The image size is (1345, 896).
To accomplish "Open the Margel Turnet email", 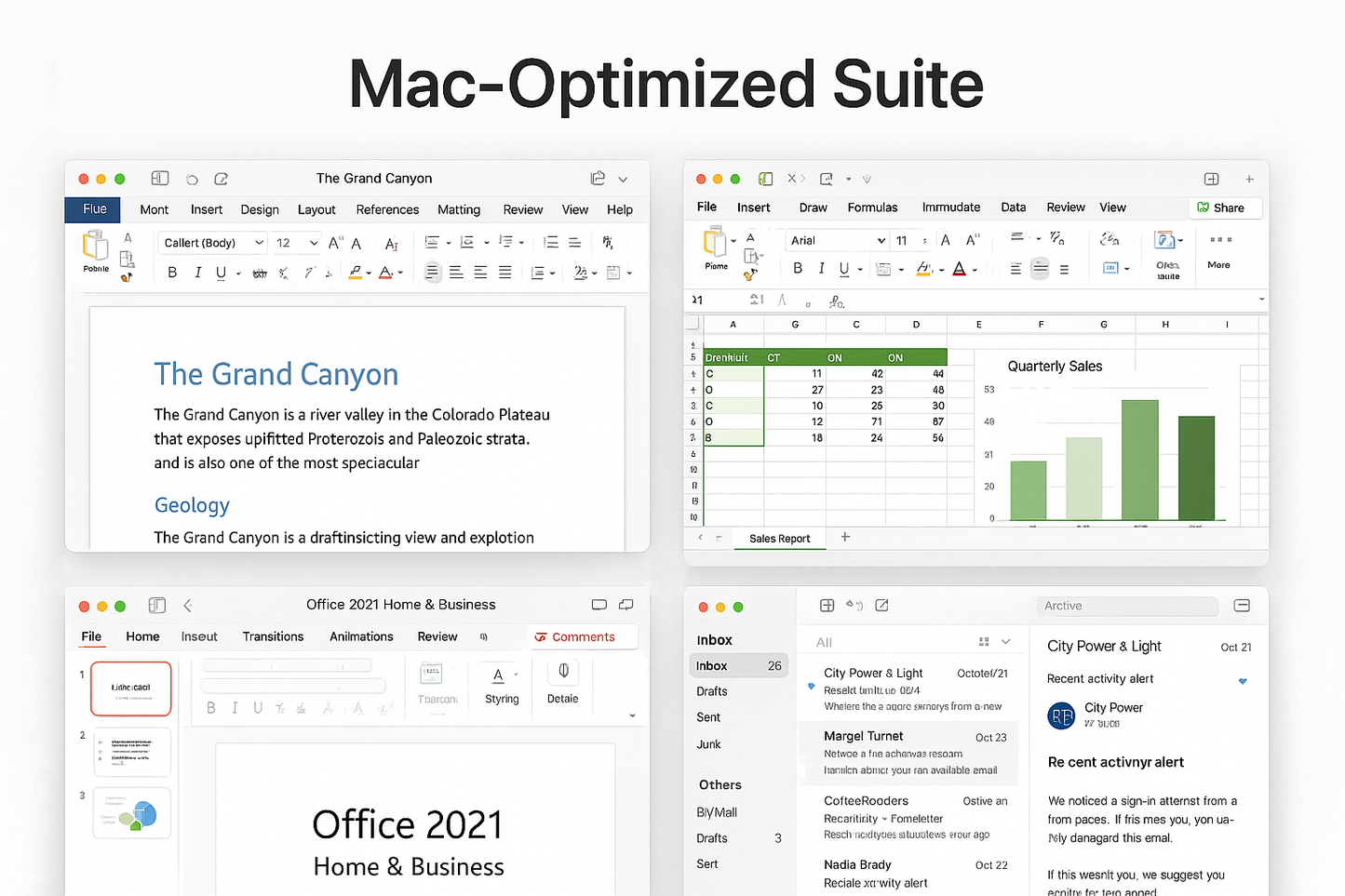I will 908,753.
